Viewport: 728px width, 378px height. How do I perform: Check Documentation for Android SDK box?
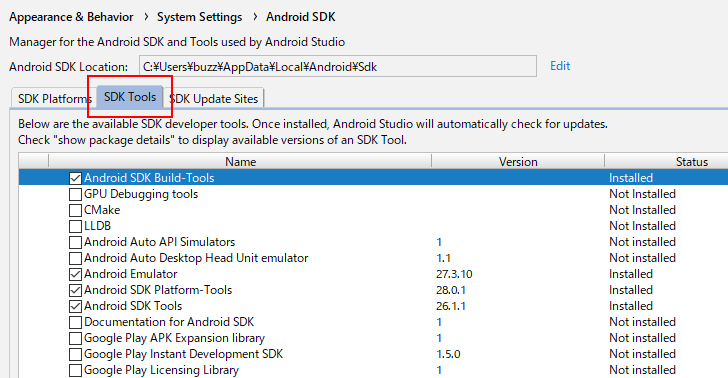tap(75, 322)
